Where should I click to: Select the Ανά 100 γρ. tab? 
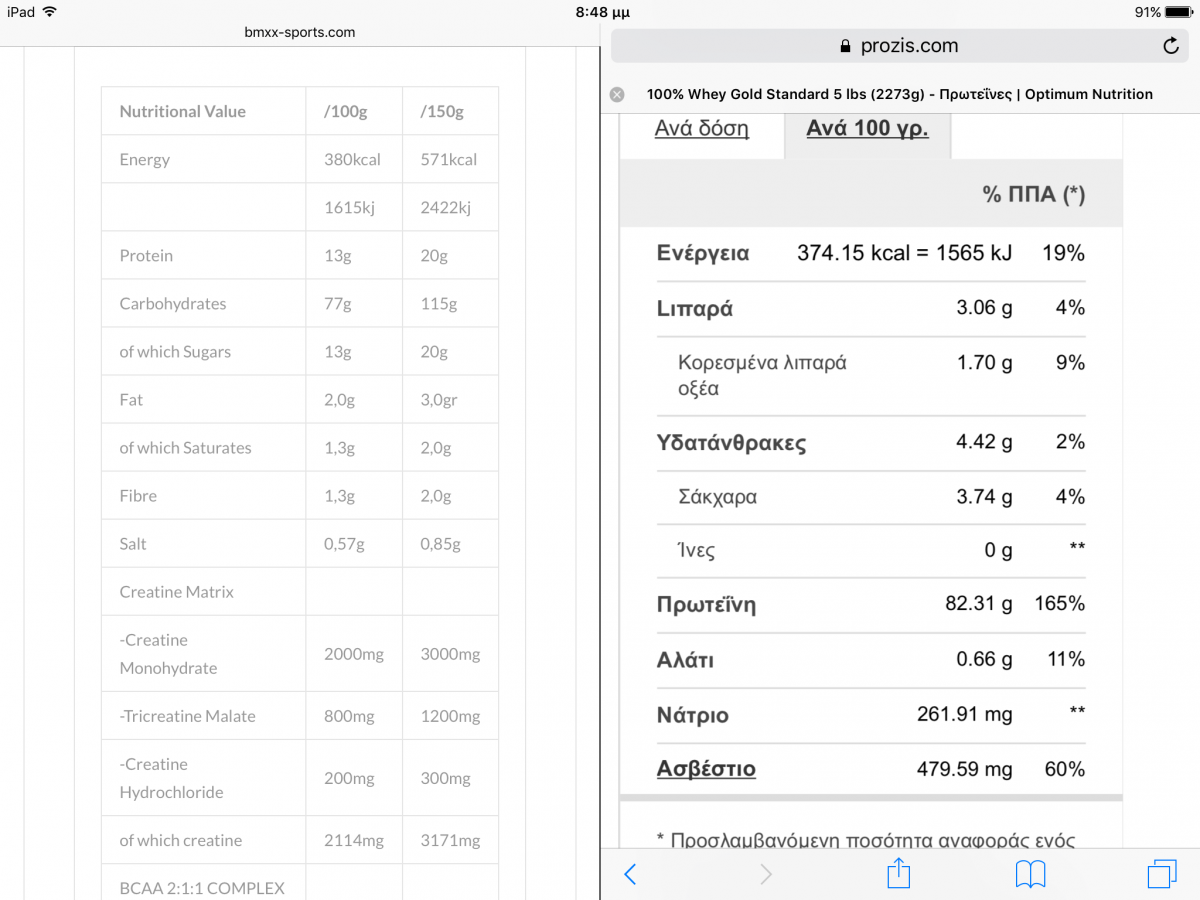867,129
